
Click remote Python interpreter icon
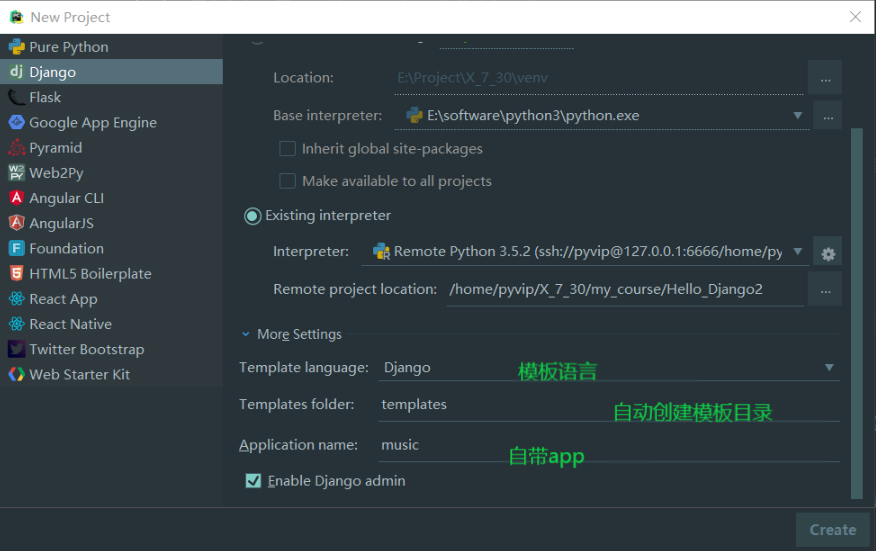tap(382, 251)
